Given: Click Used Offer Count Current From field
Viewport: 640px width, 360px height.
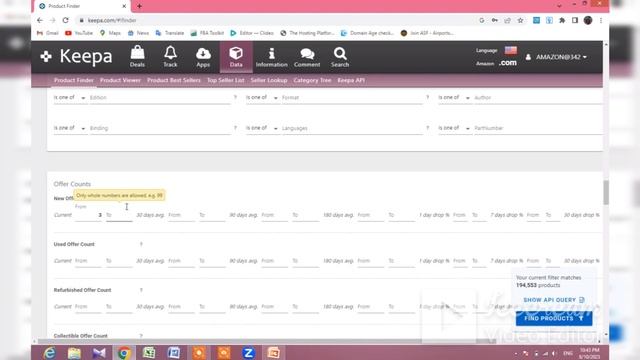Looking at the screenshot, I should (x=88, y=261).
